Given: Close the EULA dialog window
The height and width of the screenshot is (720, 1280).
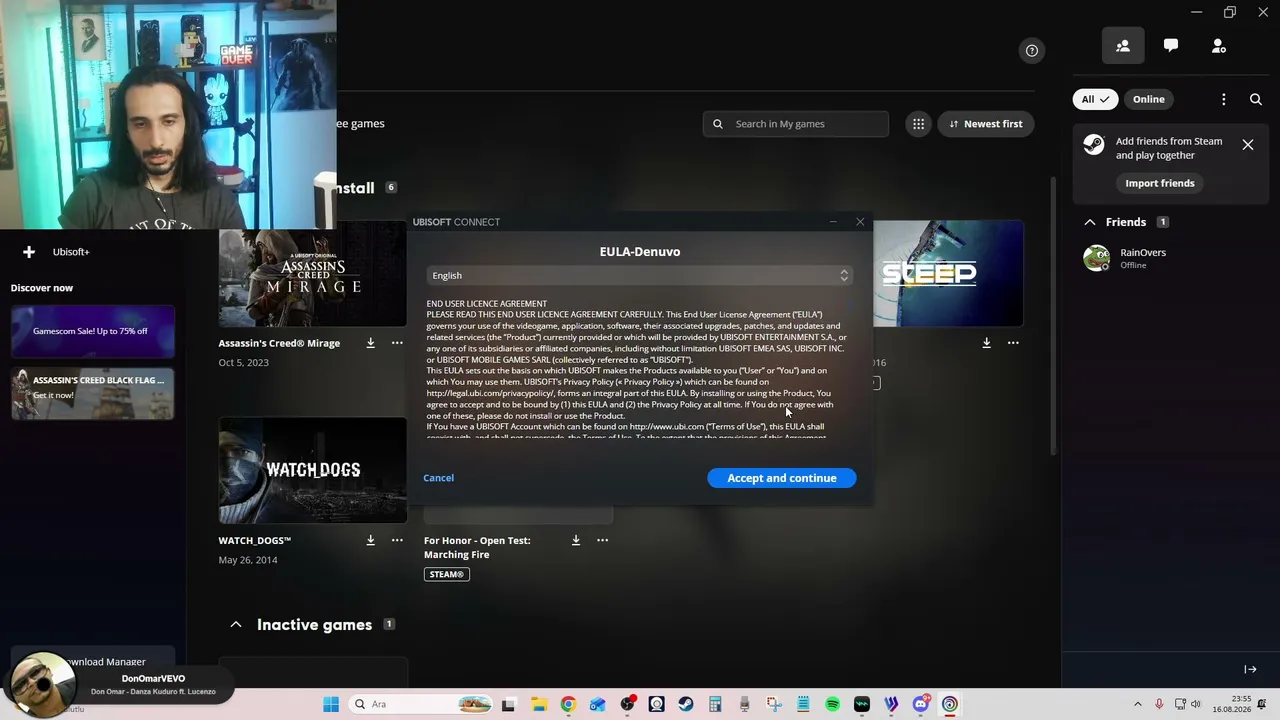Looking at the screenshot, I should (x=860, y=222).
